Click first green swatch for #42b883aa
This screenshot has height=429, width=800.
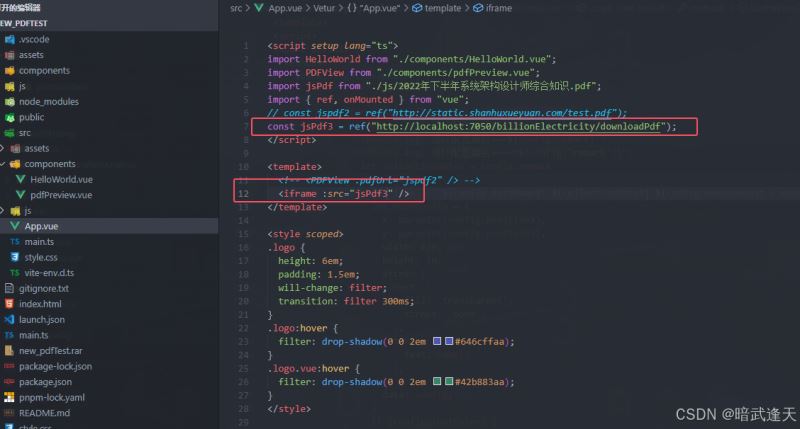[437, 381]
